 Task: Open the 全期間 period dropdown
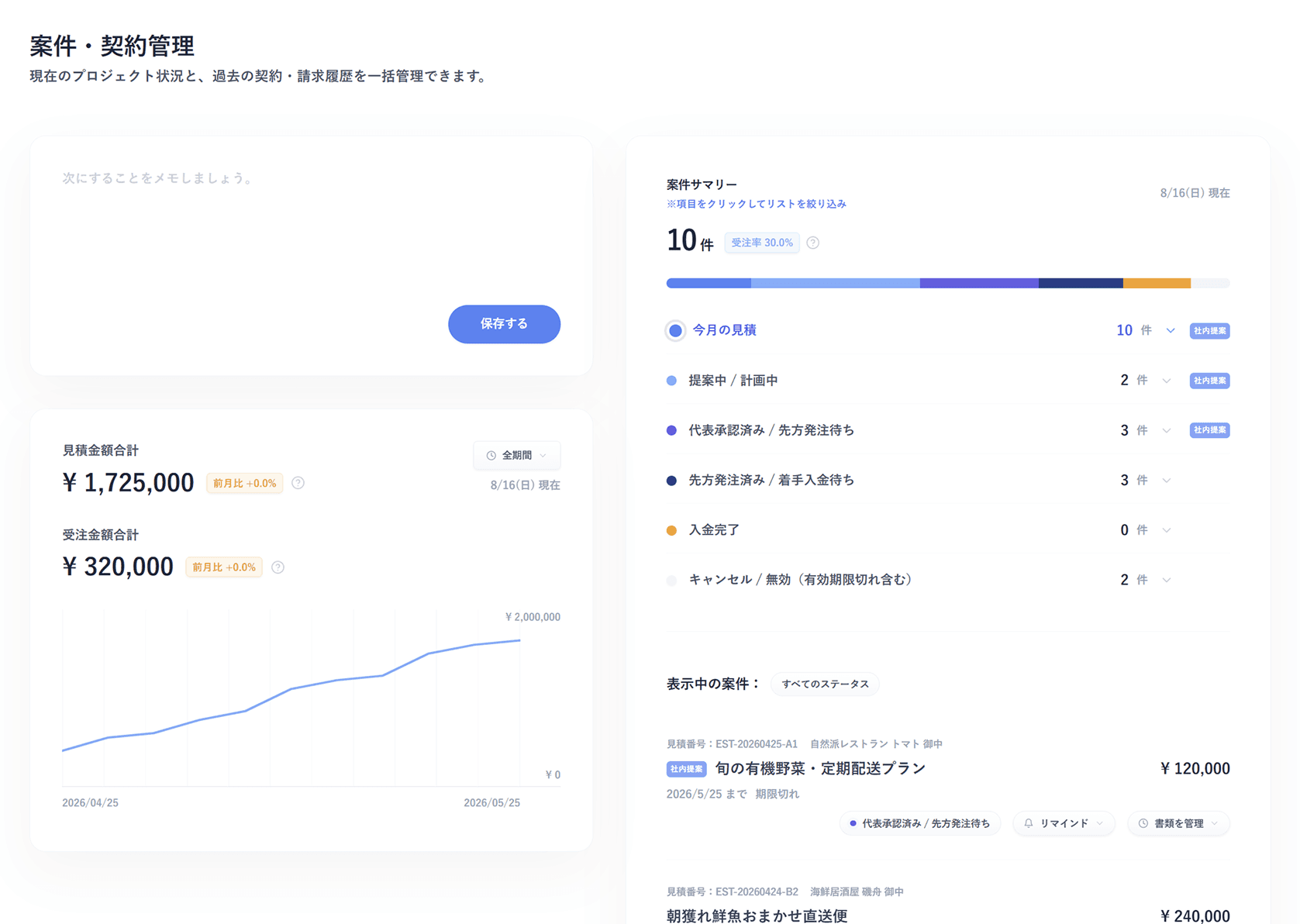(x=517, y=456)
